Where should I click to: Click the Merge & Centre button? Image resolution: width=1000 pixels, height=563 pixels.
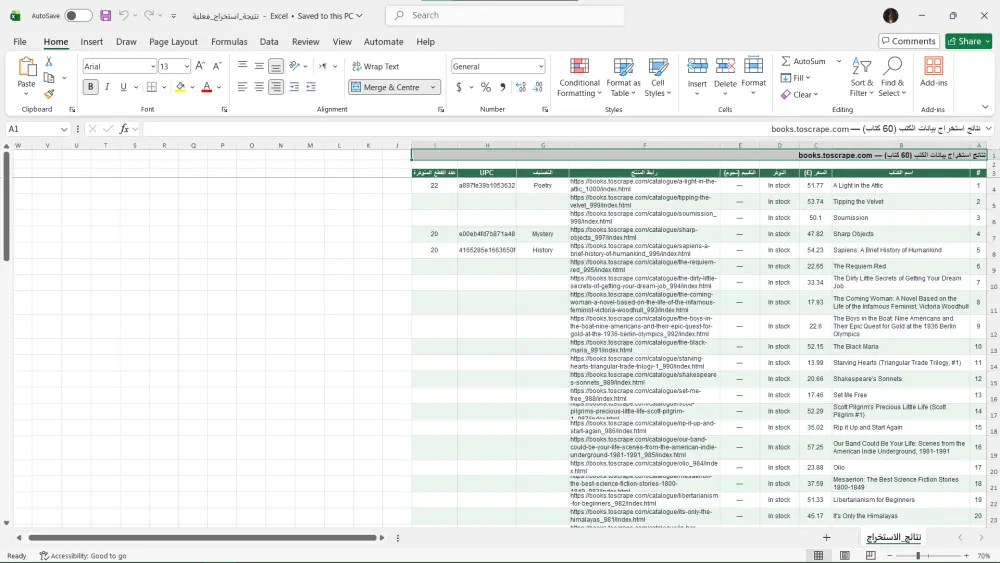[387, 87]
